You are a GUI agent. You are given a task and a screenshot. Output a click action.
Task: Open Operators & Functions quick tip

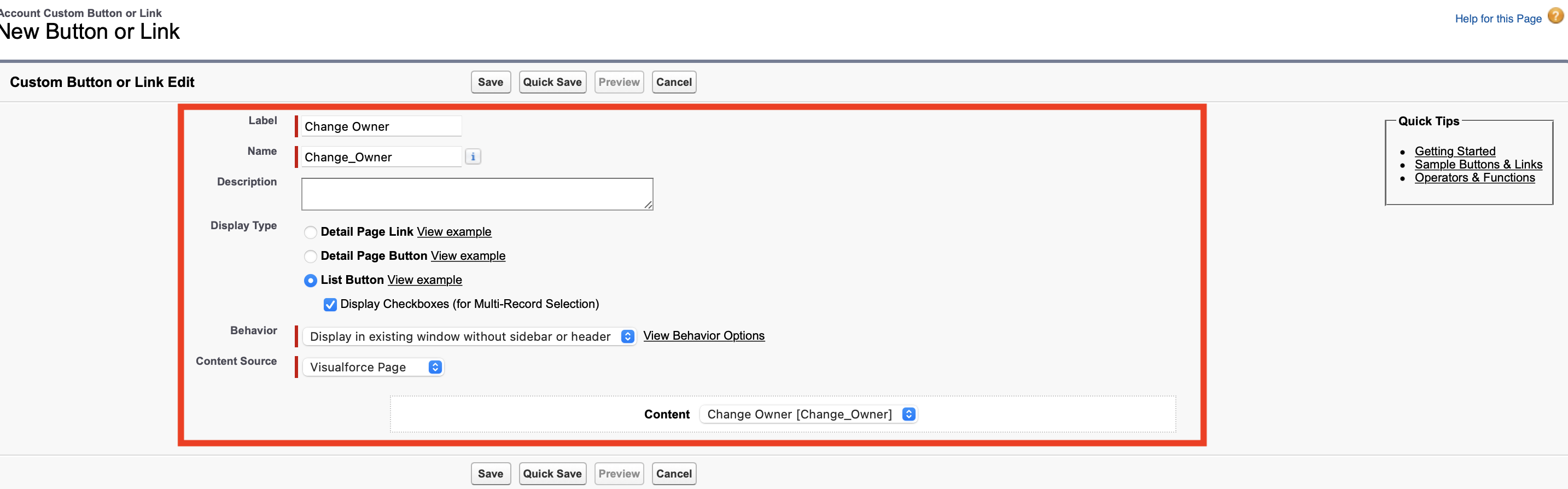pos(1474,178)
